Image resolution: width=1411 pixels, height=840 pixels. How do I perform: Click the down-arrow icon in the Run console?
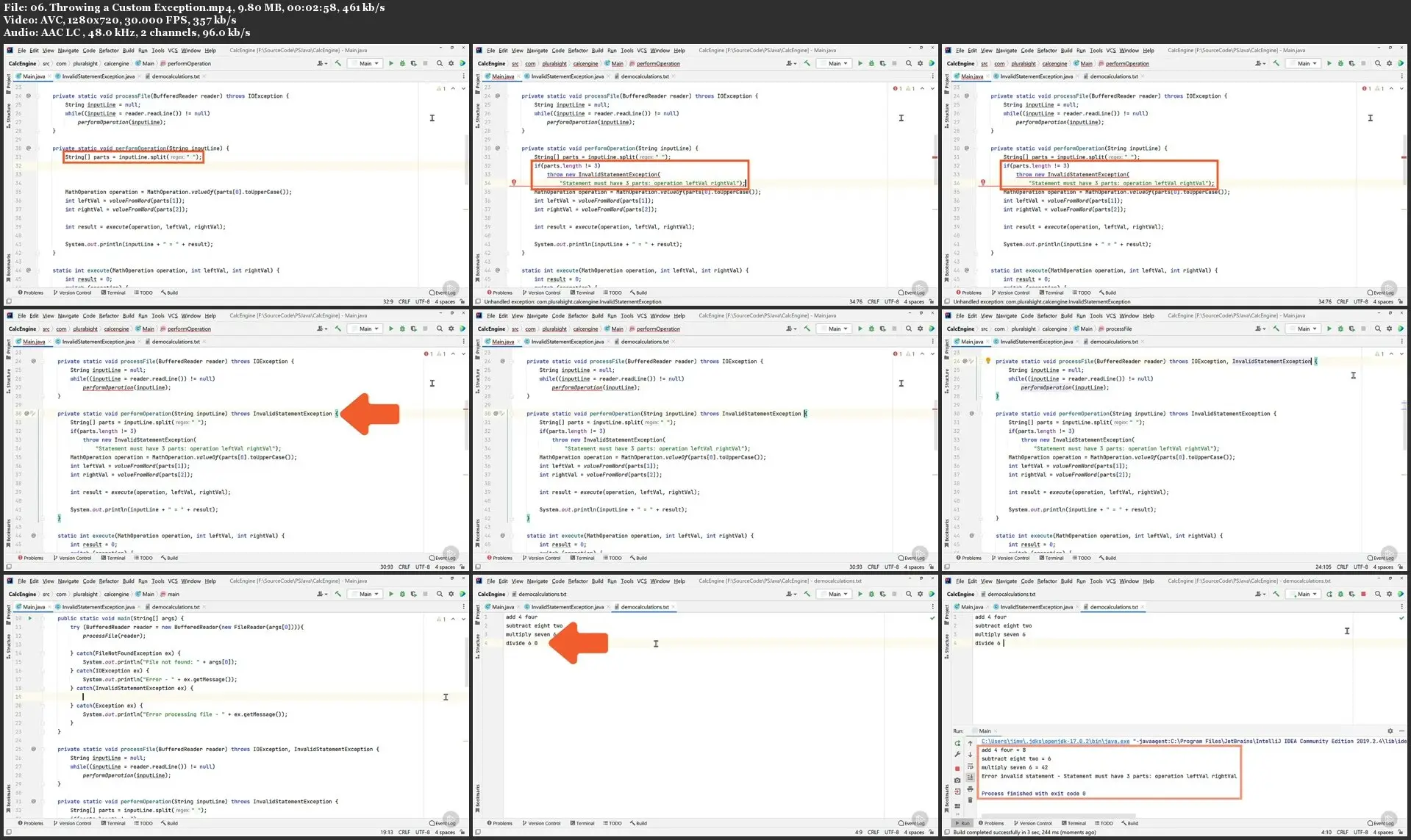click(970, 755)
